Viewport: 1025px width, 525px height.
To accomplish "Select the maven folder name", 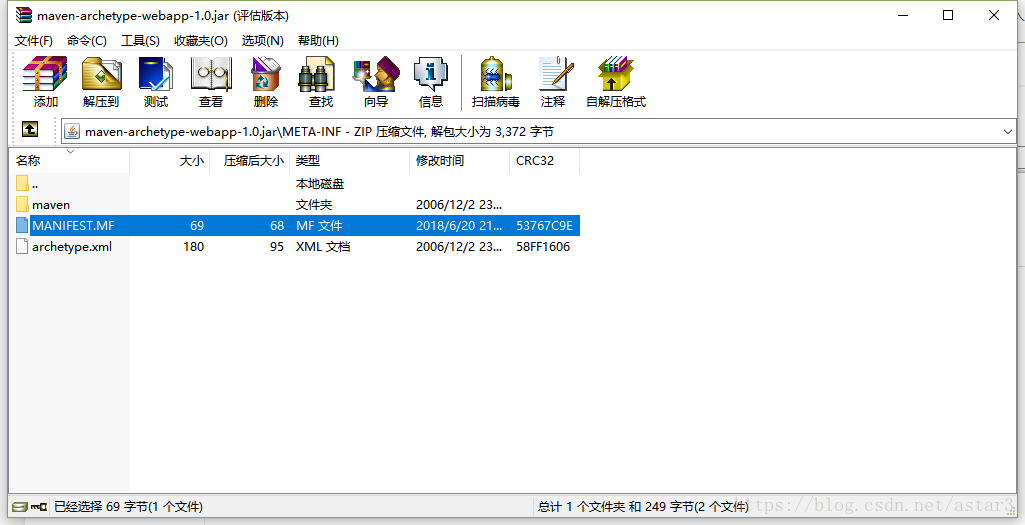I will (x=51, y=205).
